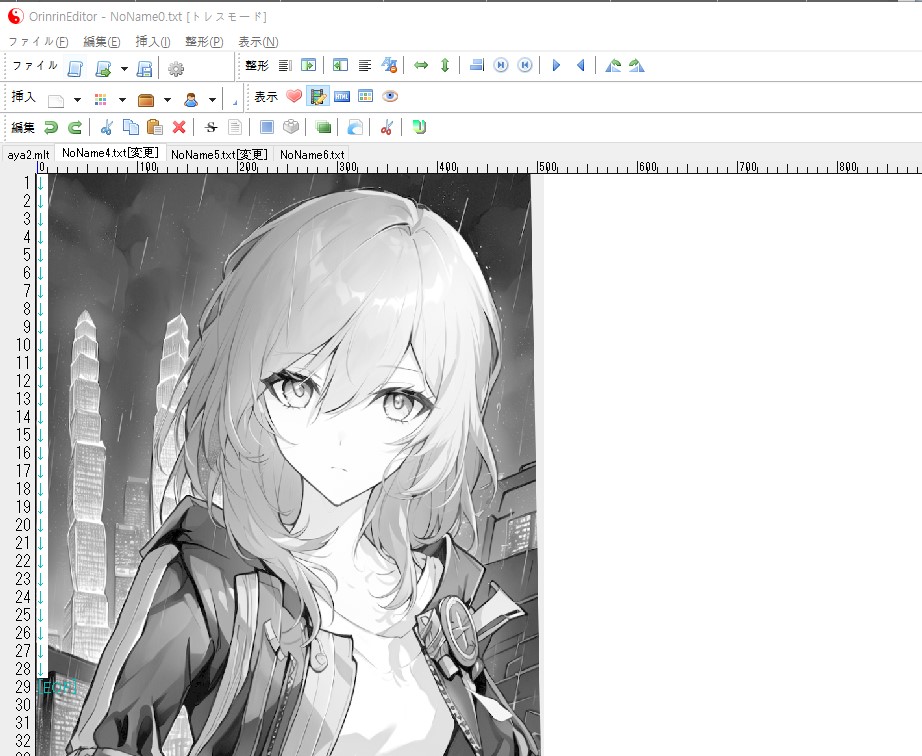Screen dimensions: 922x756
Task: Toggle the film-strip trace mode button
Action: pyautogui.click(x=318, y=97)
